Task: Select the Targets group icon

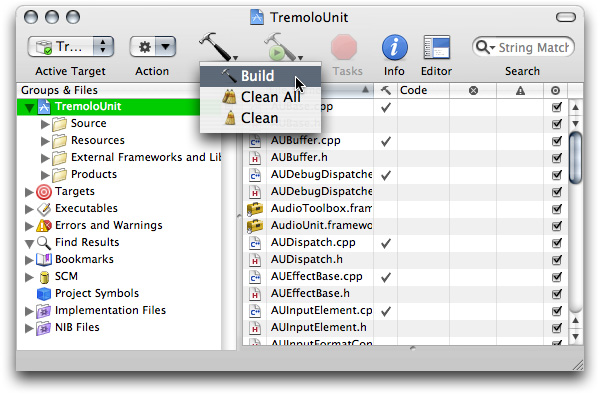Action: pos(44,191)
